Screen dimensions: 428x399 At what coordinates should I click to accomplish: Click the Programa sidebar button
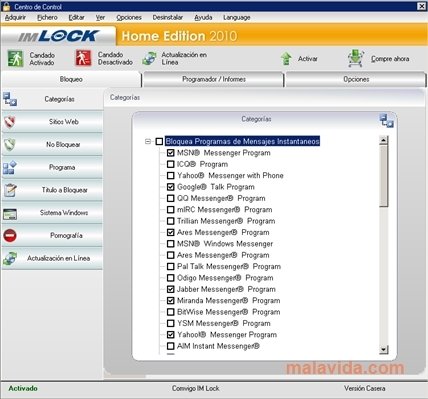point(52,167)
